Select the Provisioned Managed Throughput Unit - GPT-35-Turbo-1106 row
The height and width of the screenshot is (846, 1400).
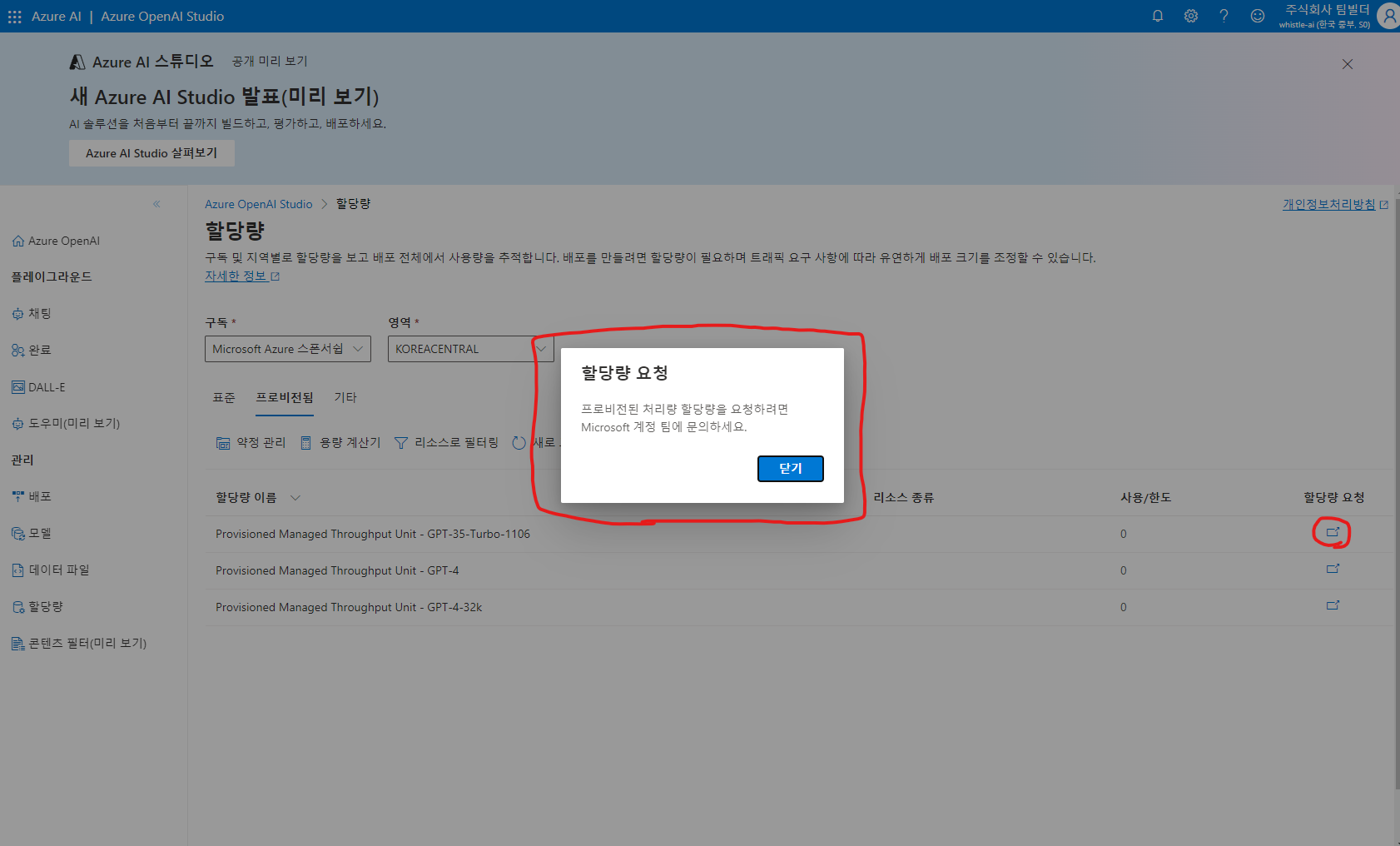pos(799,535)
